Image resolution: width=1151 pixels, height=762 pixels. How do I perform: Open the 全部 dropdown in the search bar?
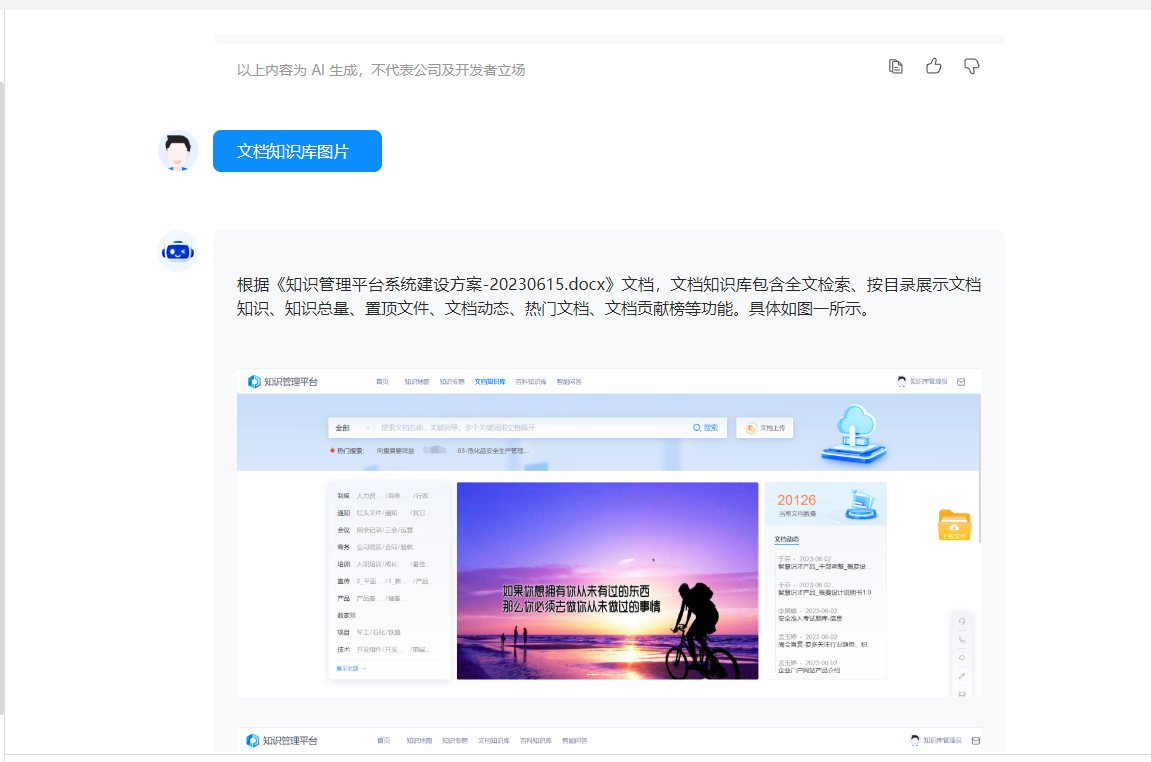coord(352,428)
